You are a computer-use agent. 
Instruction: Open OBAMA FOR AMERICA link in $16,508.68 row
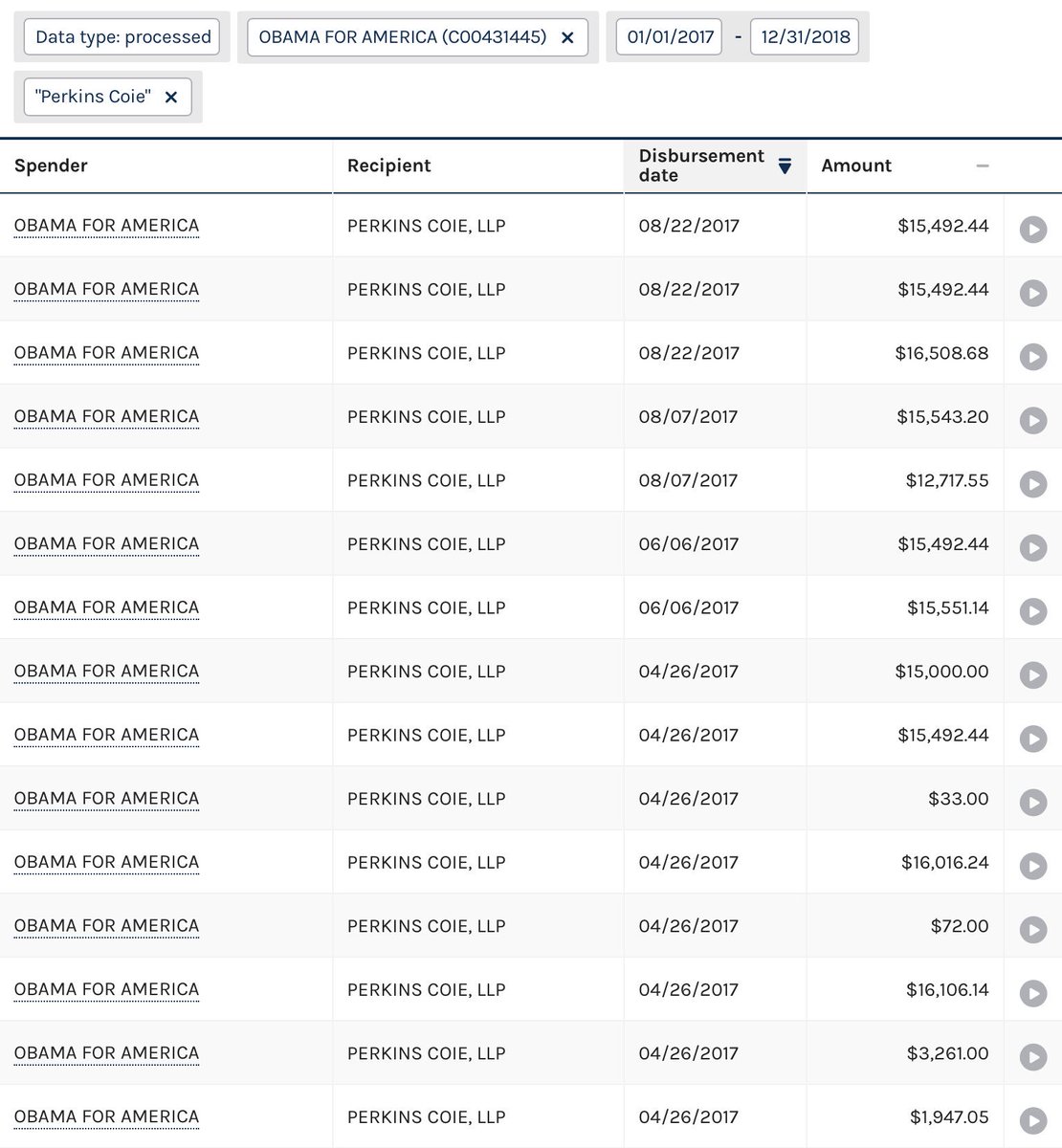pyautogui.click(x=107, y=353)
